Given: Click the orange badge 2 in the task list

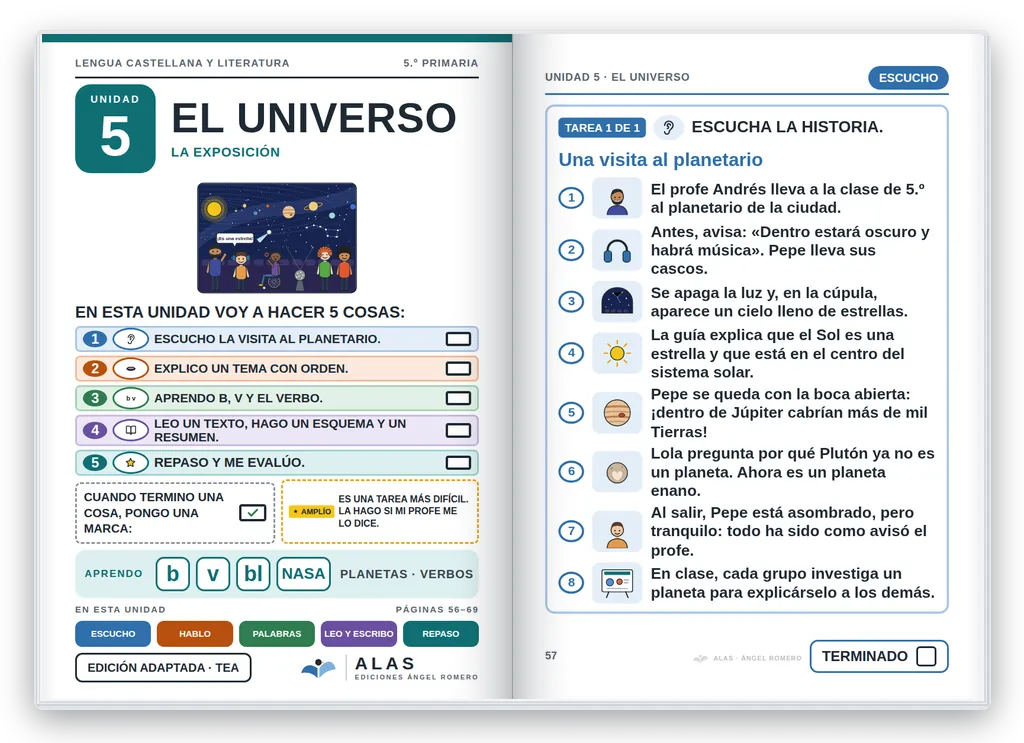Looking at the screenshot, I should pos(95,368).
